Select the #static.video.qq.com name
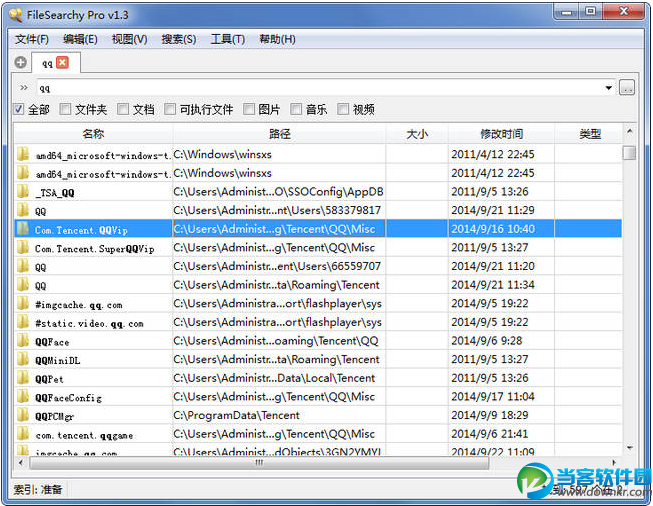This screenshot has height=506, width=653. coord(89,324)
